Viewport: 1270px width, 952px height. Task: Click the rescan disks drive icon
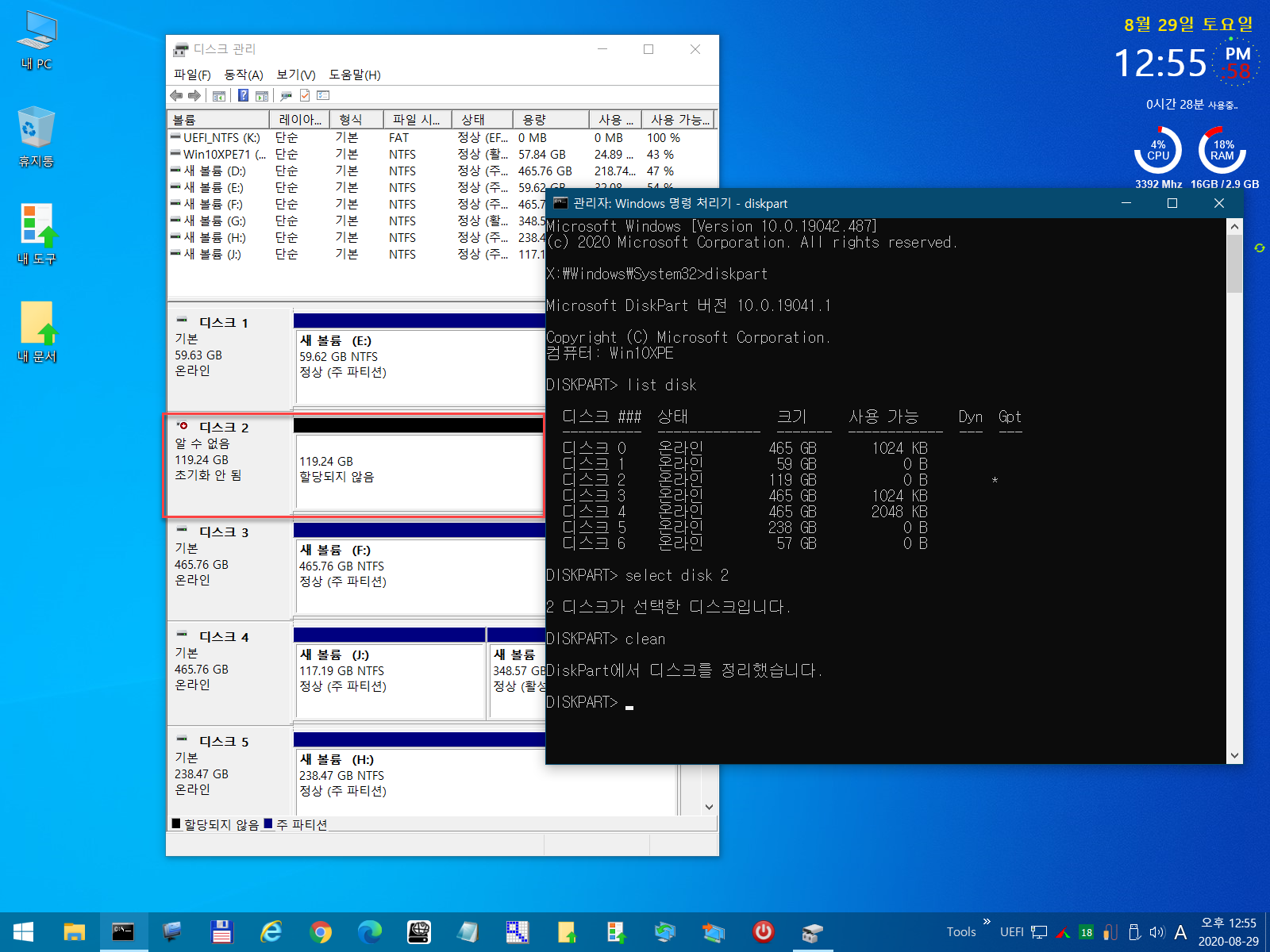click(x=286, y=96)
